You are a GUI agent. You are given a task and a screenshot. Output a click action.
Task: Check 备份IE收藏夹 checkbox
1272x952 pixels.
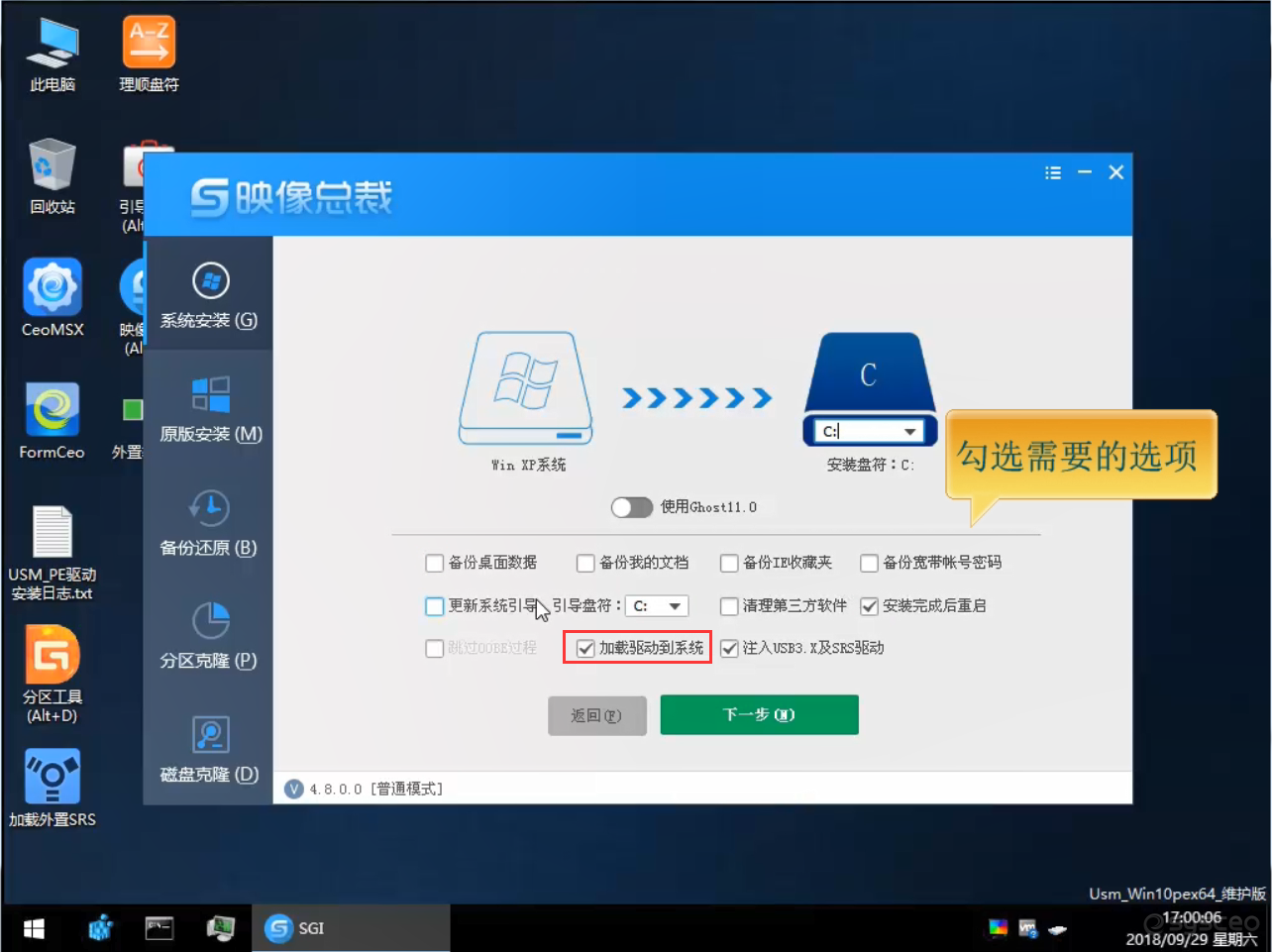pos(729,563)
